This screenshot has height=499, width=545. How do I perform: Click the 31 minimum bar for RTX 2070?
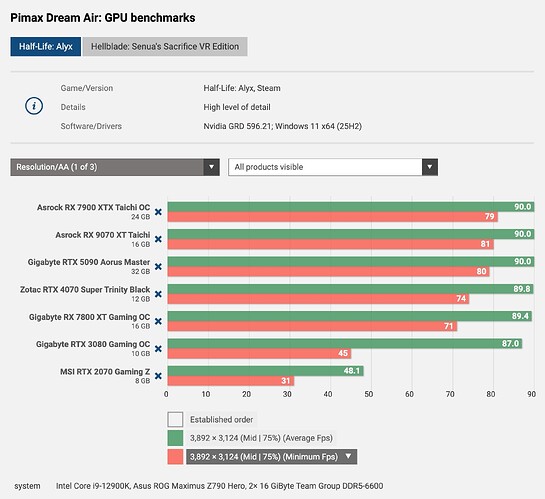coord(231,381)
